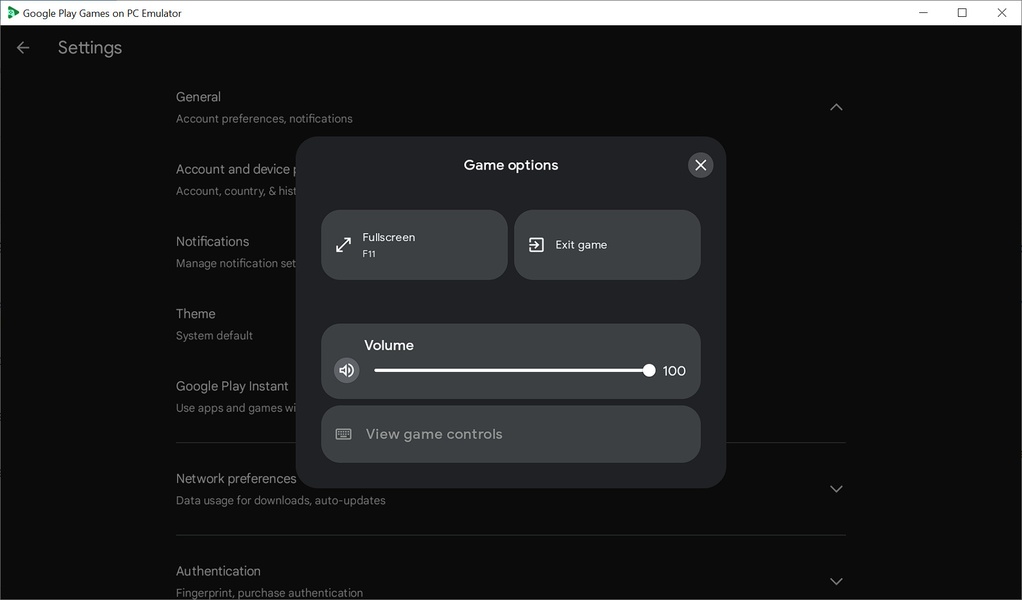The image size is (1022, 600).
Task: Click the Settings page title
Action: point(90,48)
